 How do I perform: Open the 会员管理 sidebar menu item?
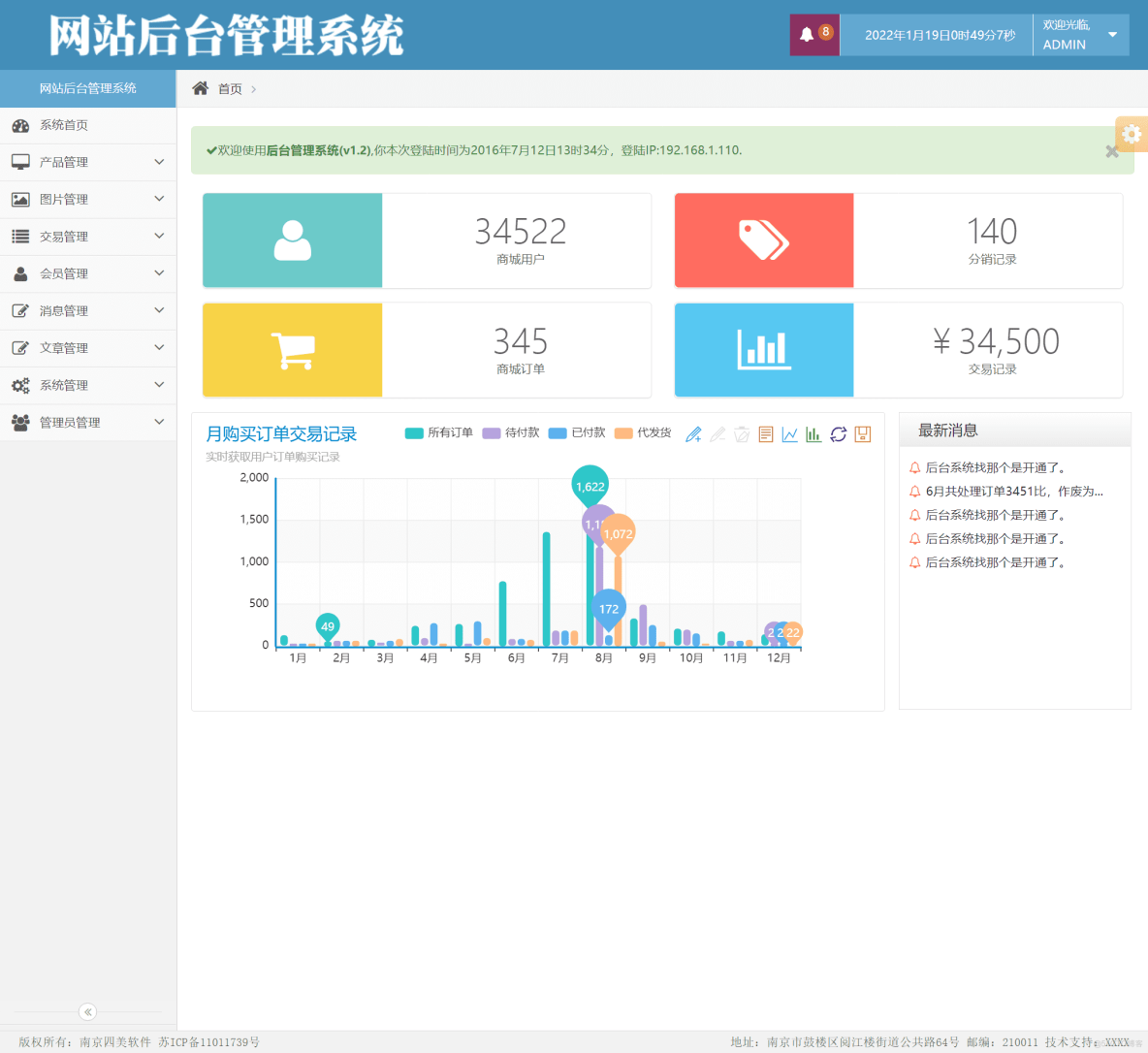(88, 273)
